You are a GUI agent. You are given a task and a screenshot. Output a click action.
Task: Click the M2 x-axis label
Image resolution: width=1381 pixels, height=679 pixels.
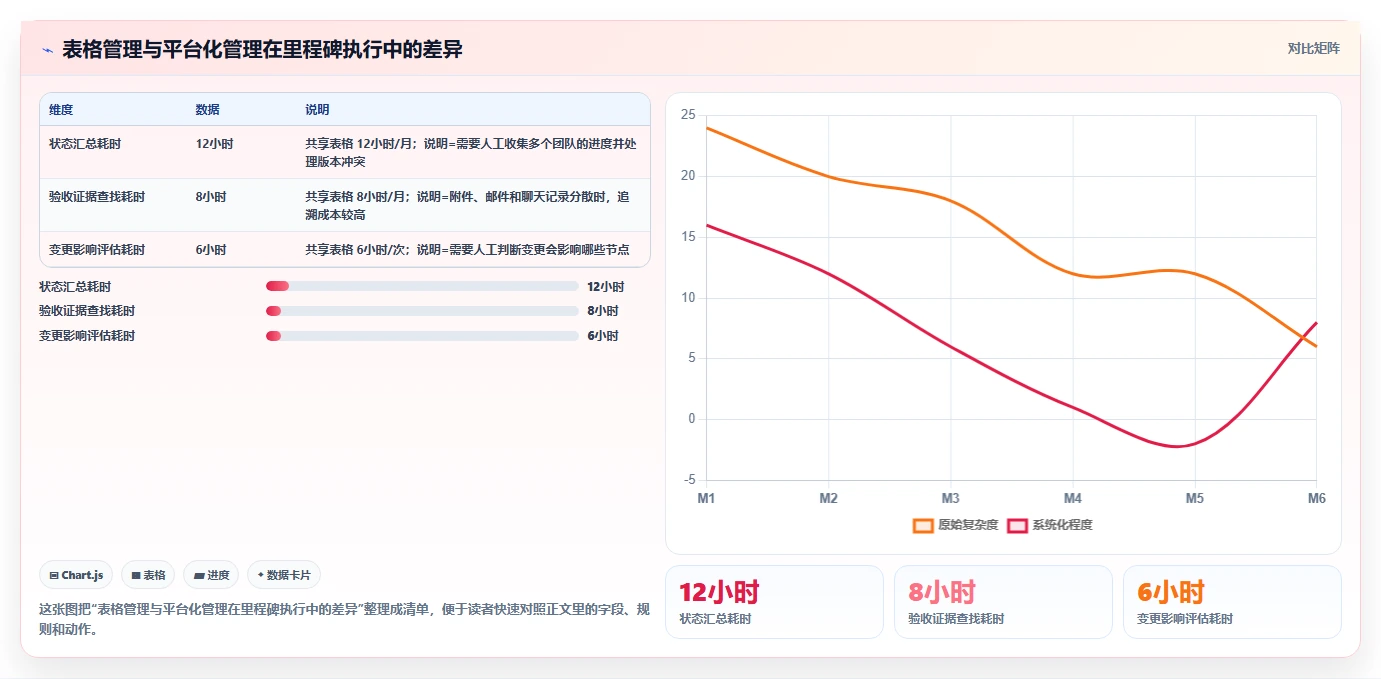pyautogui.click(x=828, y=498)
